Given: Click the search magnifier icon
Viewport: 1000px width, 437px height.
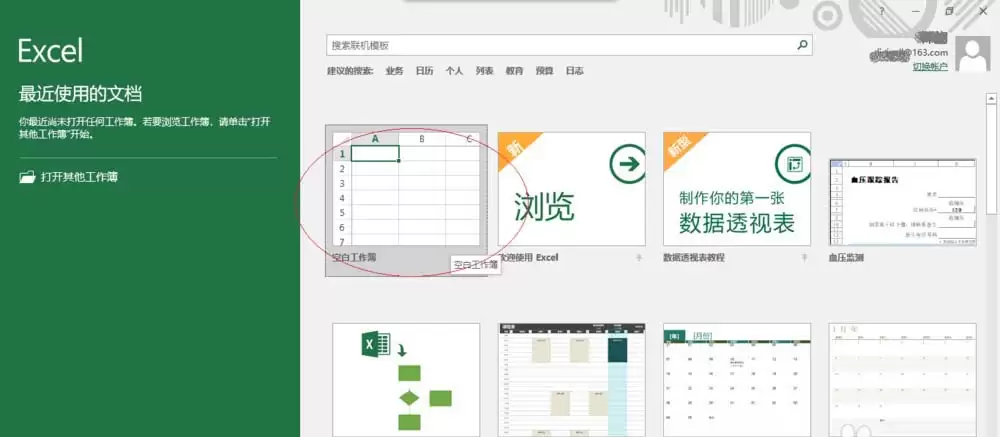Looking at the screenshot, I should tap(802, 45).
